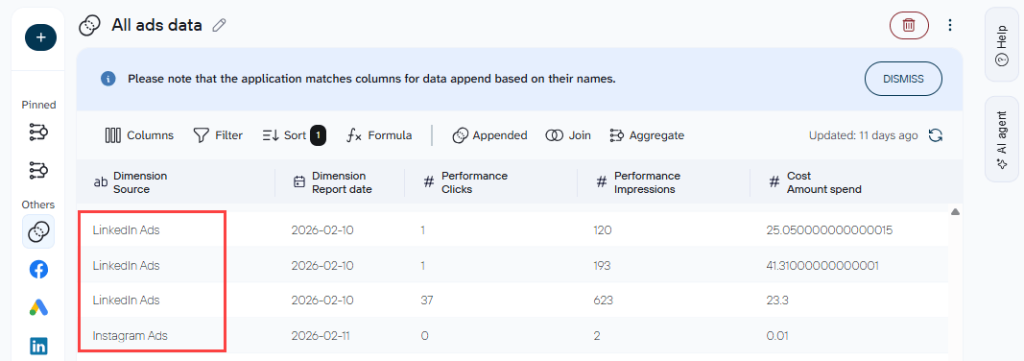This screenshot has height=361, width=1024.
Task: Open the AI agent side tab
Action: (x=1001, y=138)
